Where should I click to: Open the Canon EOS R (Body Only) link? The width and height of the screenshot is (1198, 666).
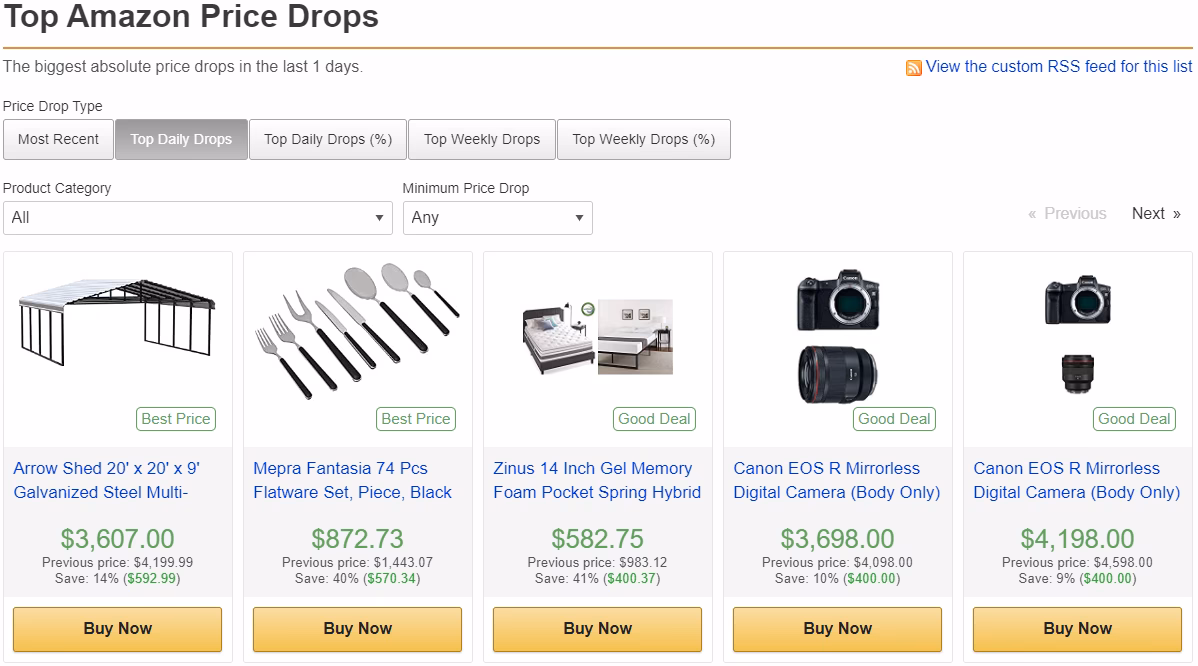(x=837, y=480)
